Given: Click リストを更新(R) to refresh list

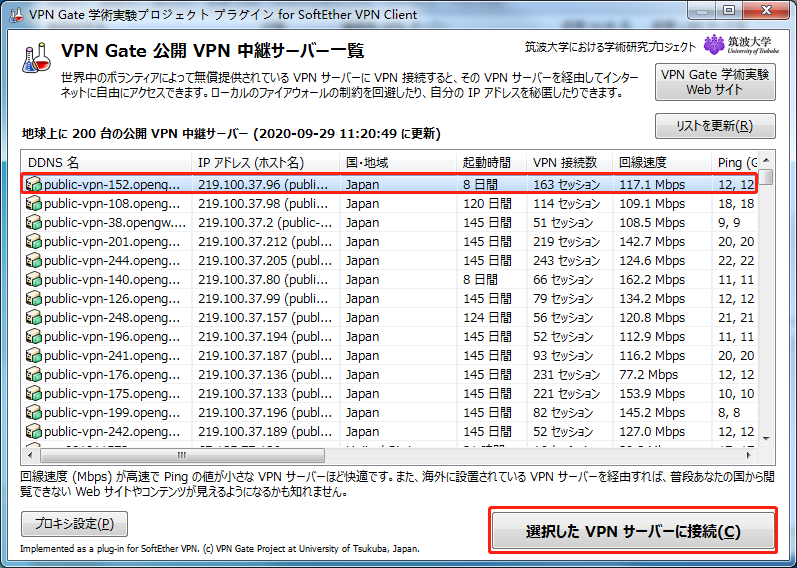Looking at the screenshot, I should tap(715, 126).
